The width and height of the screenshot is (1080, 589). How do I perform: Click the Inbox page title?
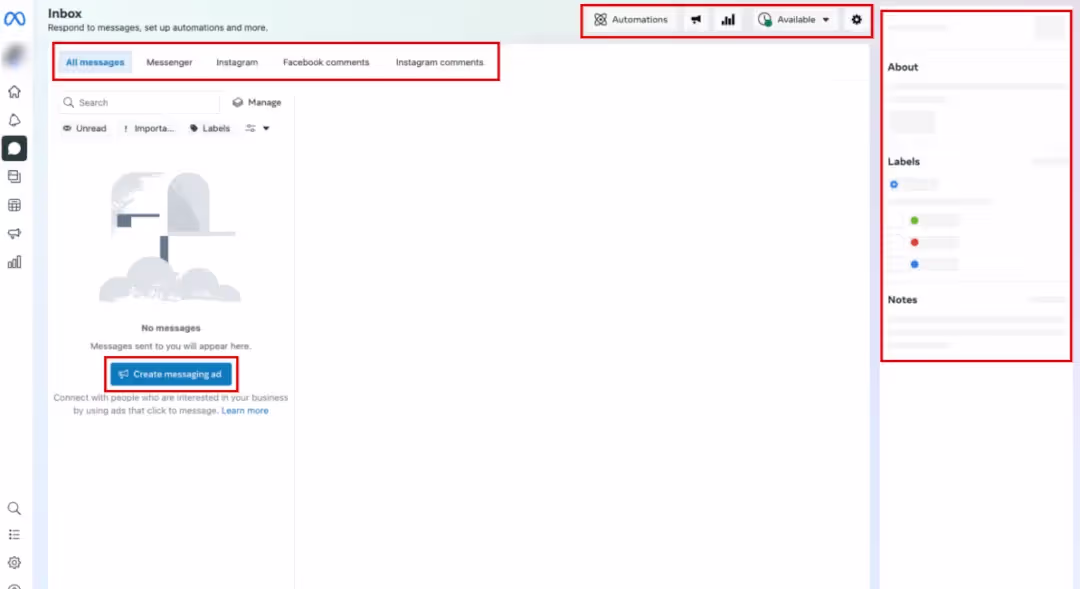(65, 13)
